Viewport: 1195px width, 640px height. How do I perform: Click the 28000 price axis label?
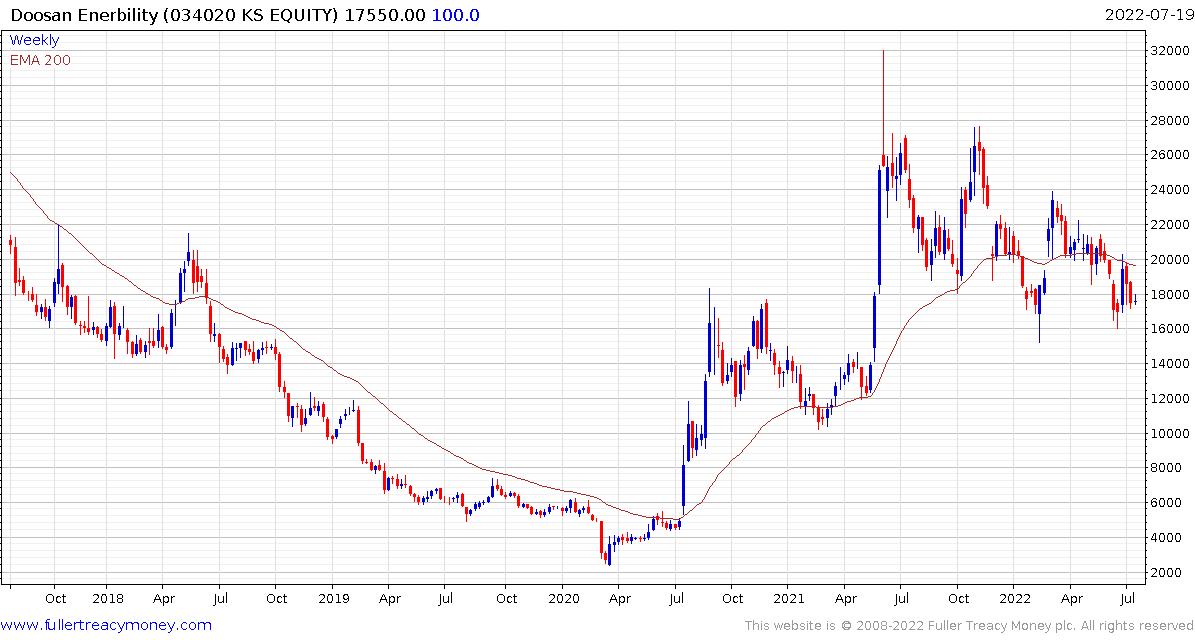pos(1171,120)
